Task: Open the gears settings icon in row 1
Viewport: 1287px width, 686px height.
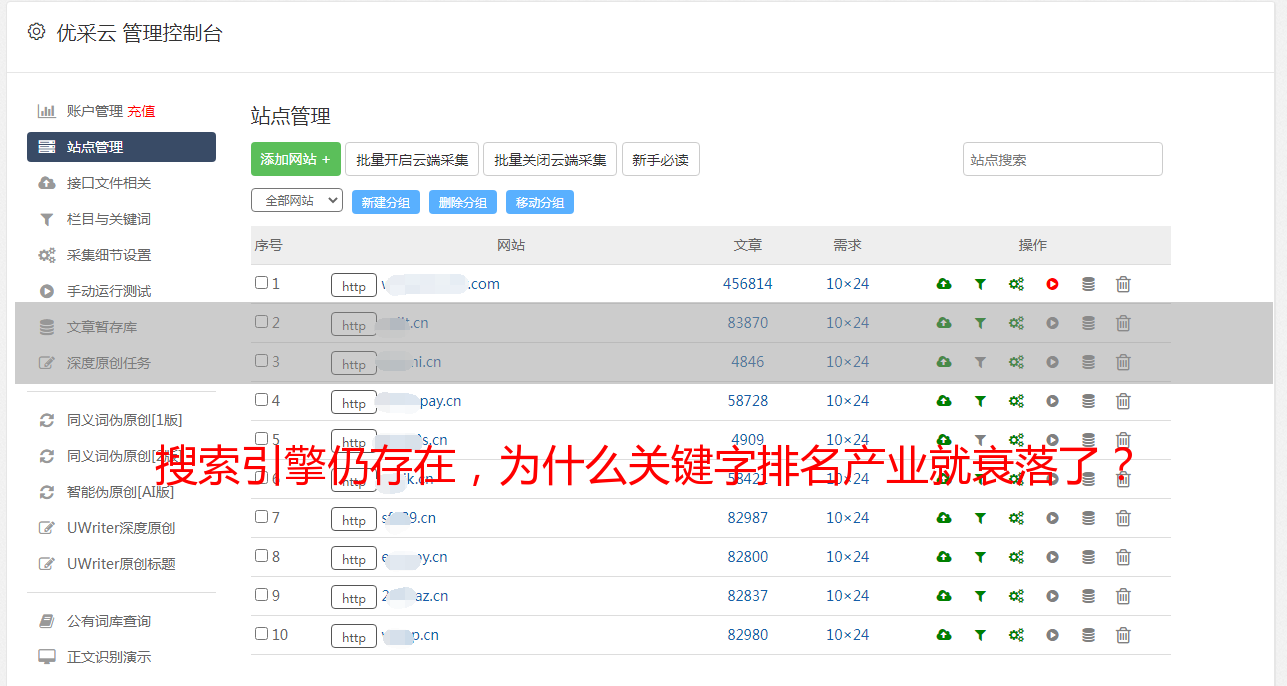Action: pos(1016,284)
